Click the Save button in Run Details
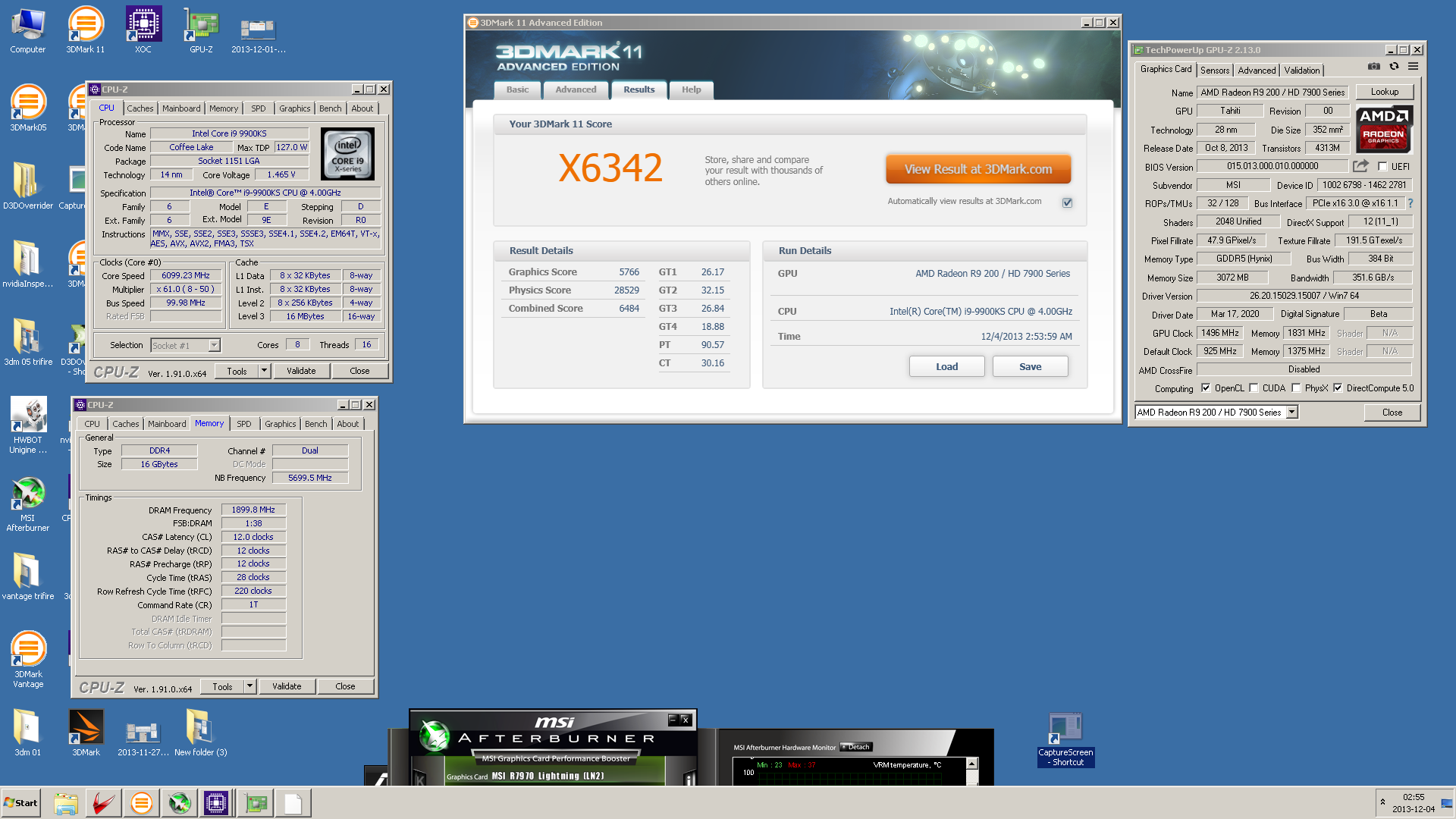 pyautogui.click(x=1030, y=366)
